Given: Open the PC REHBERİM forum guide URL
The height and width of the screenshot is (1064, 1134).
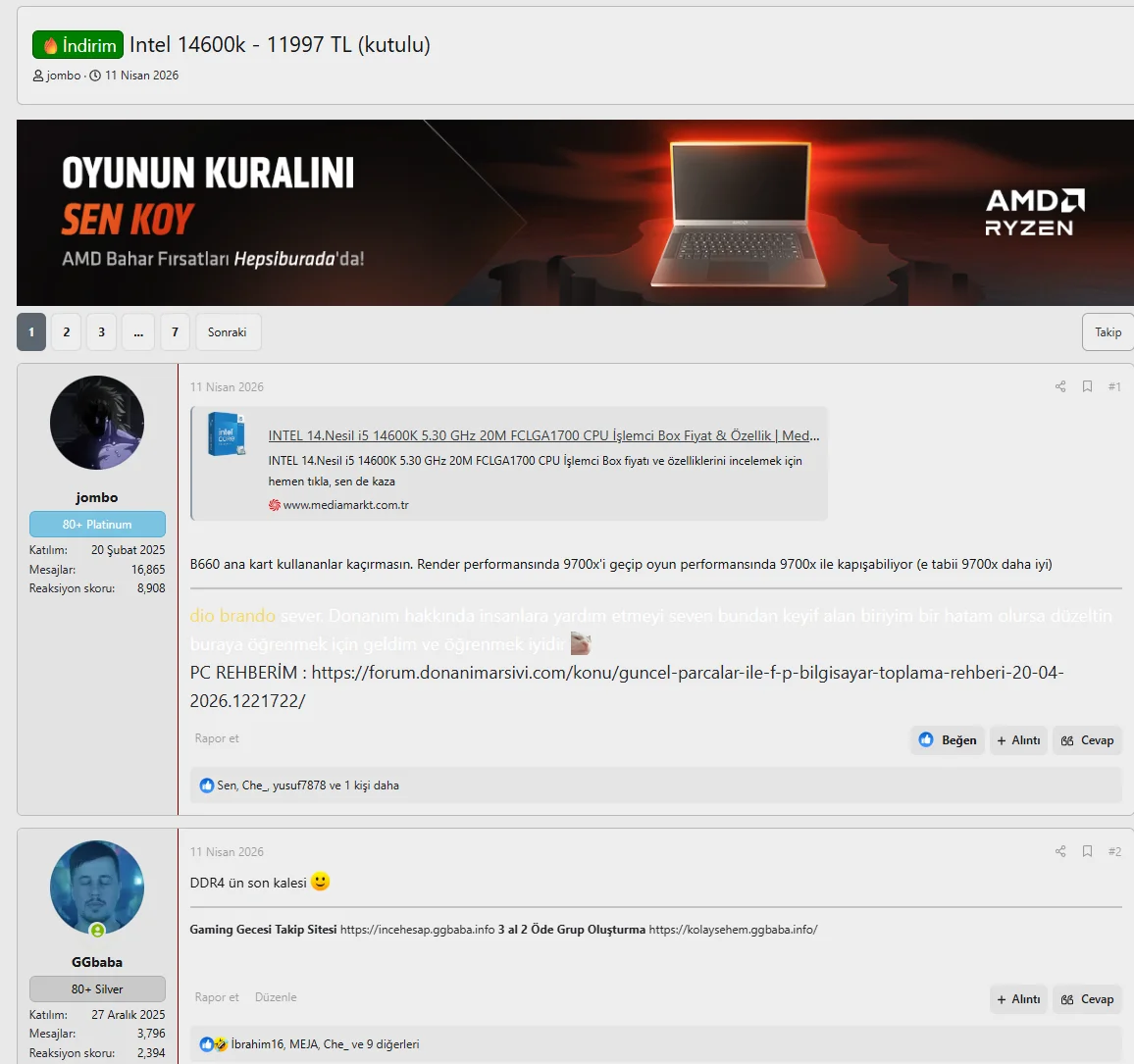Looking at the screenshot, I should point(626,686).
